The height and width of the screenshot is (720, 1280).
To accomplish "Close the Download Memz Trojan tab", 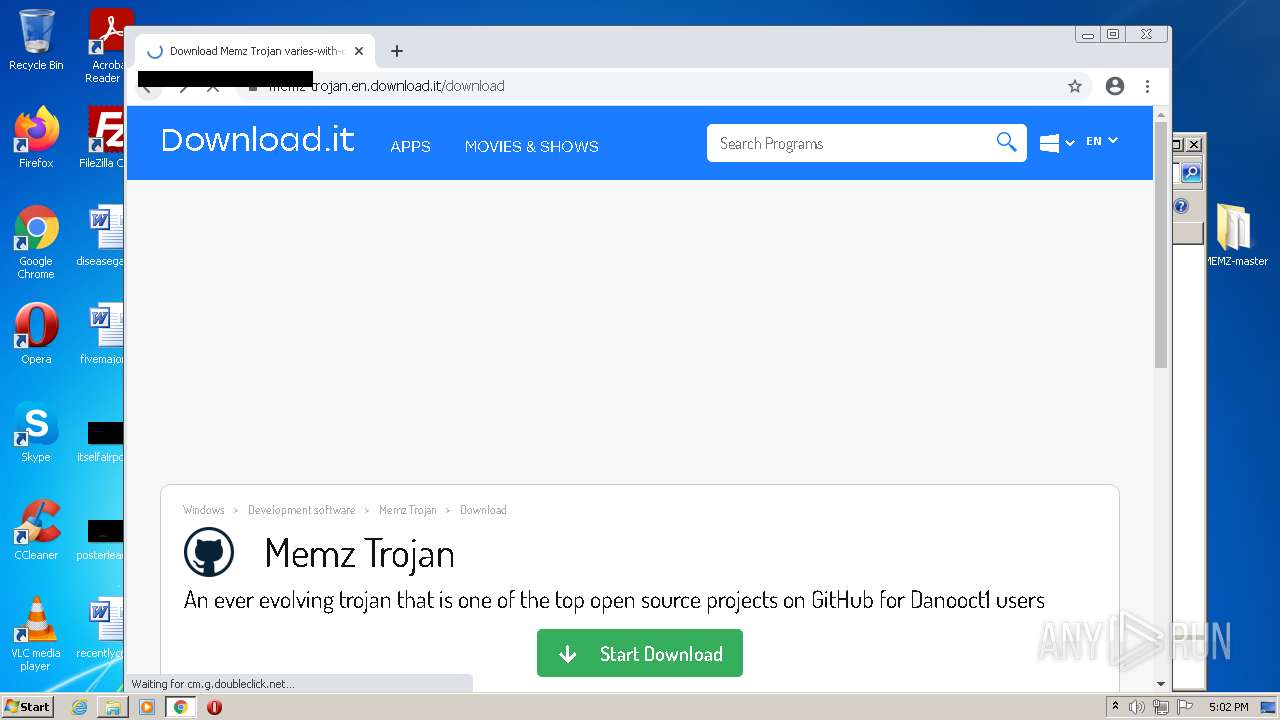I will (359, 51).
